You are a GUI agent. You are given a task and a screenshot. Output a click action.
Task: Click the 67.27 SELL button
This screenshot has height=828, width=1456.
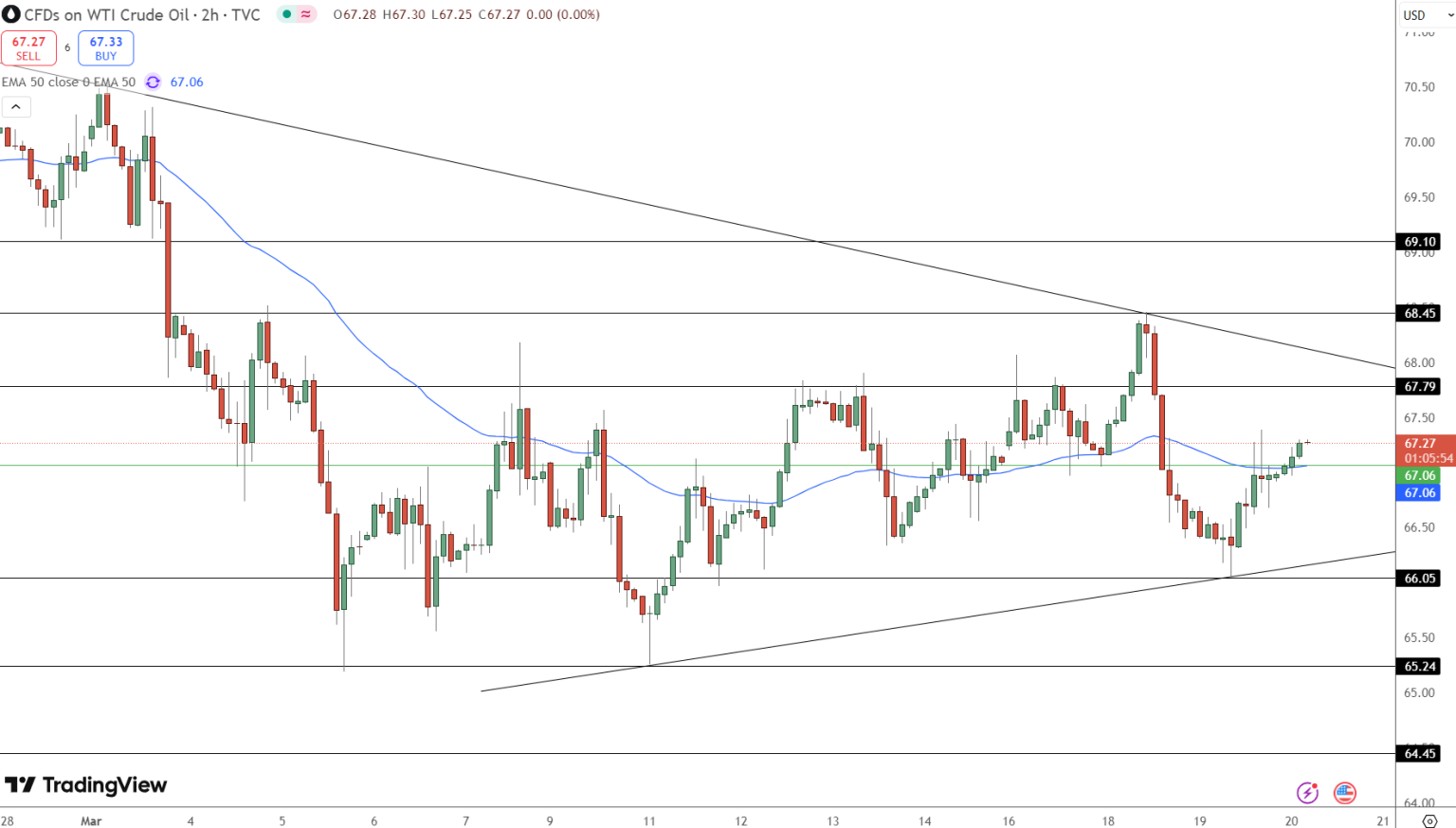pos(28,48)
